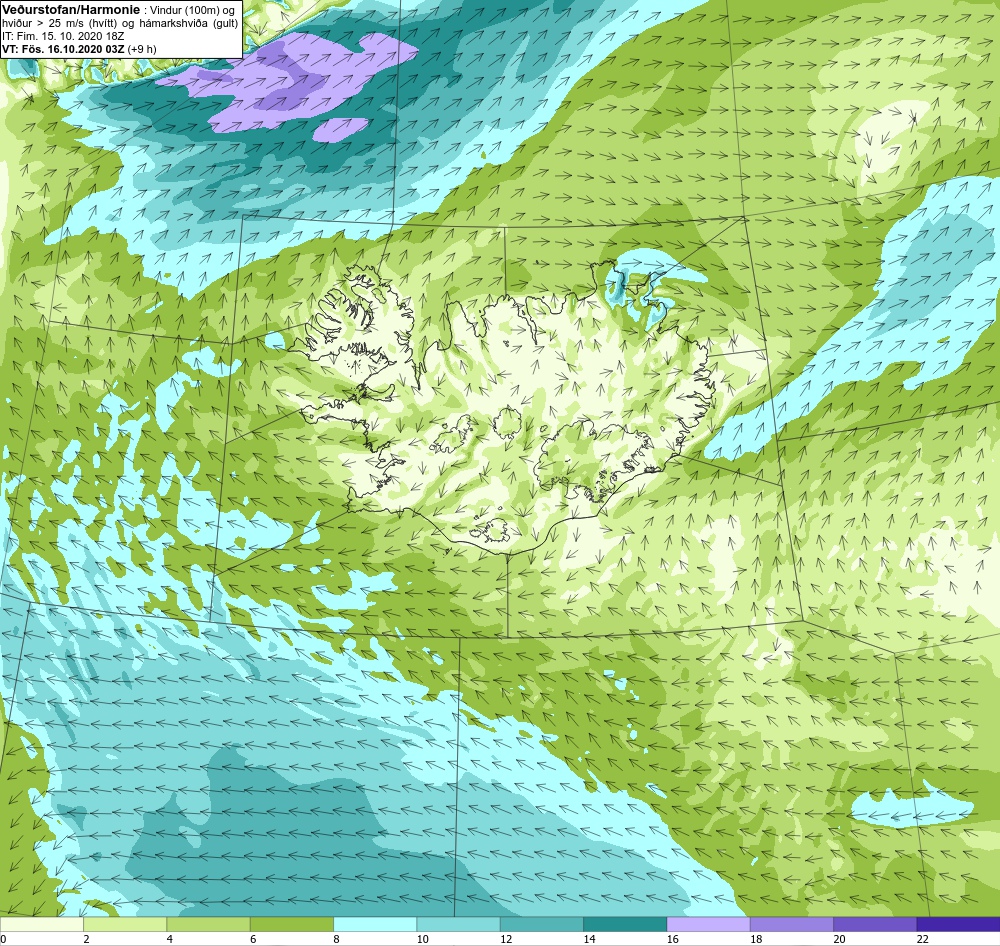Image resolution: width=1000 pixels, height=946 pixels.
Task: Click the 18–20 m/s purple legend swatch
Action: [x=791, y=924]
